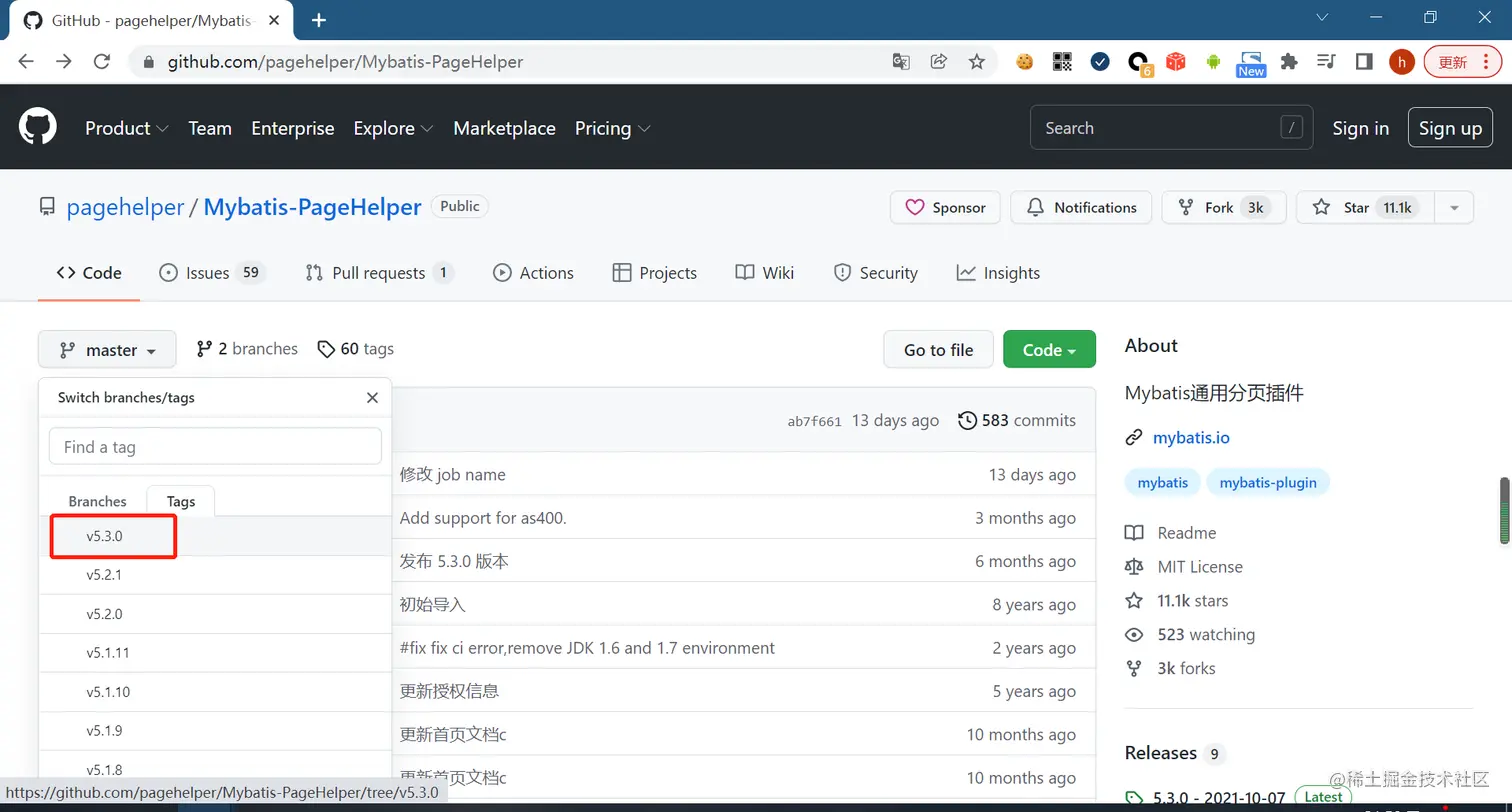Choose tag v5.2.0 from list
This screenshot has width=1512, height=812.
[215, 614]
